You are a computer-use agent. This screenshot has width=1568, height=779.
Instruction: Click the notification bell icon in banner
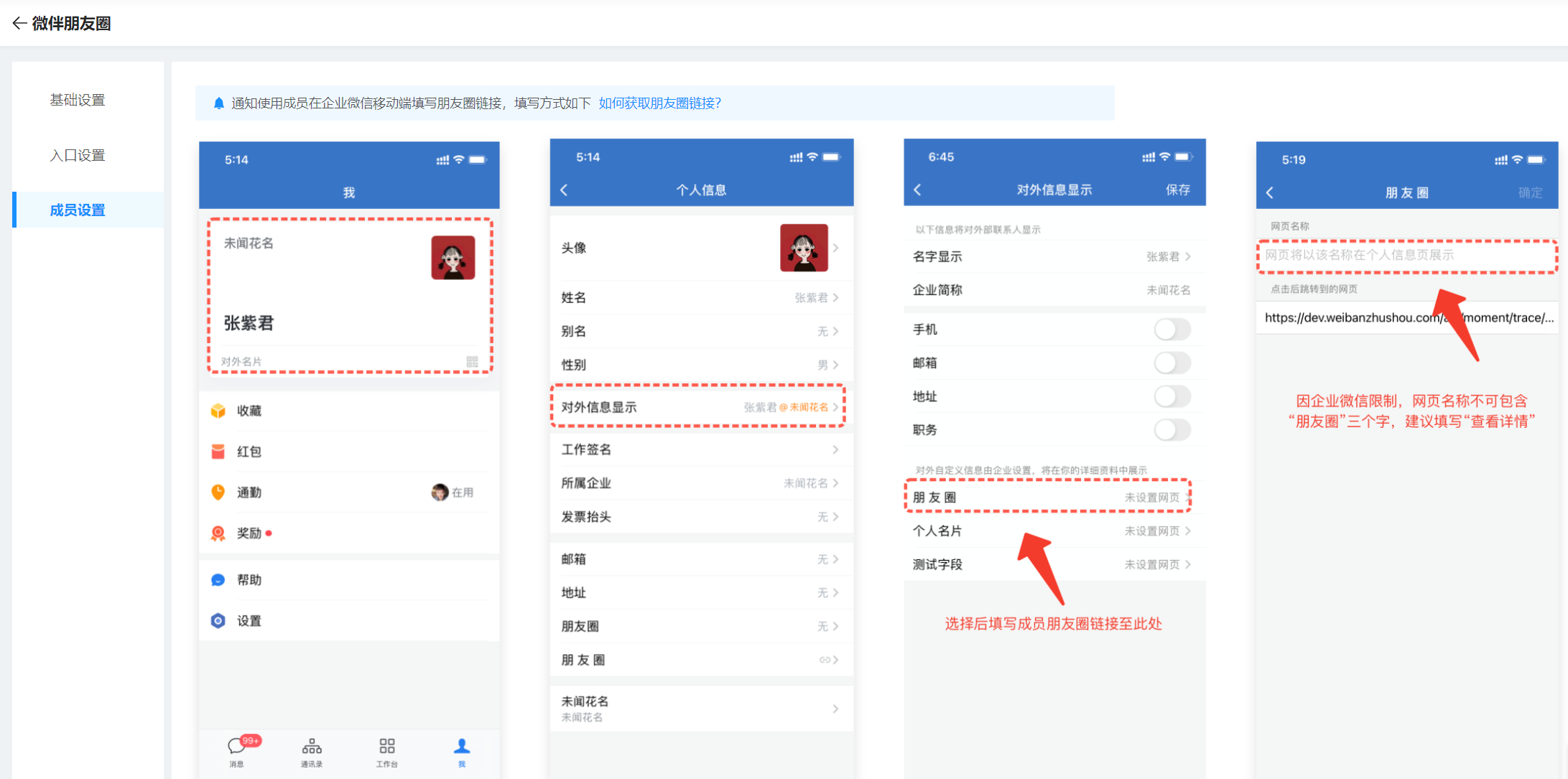tap(219, 103)
